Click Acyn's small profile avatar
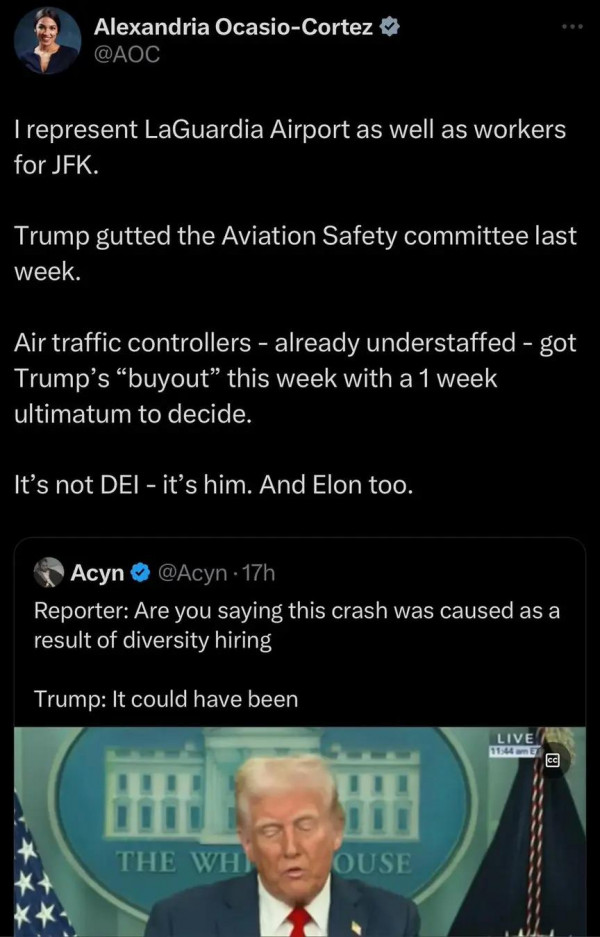This screenshot has height=937, width=600. click(x=49, y=573)
